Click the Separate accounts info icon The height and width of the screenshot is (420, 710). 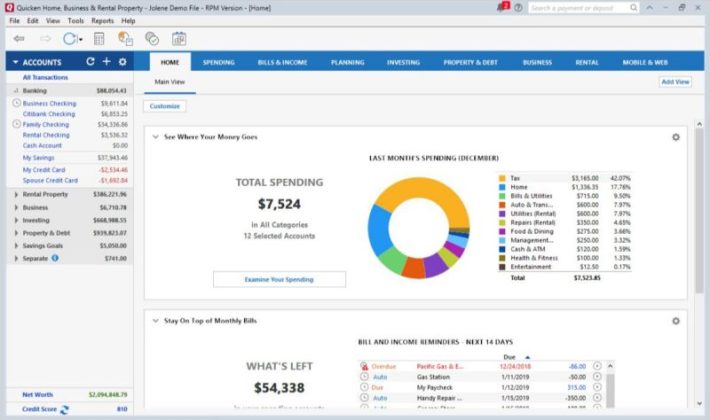point(55,258)
